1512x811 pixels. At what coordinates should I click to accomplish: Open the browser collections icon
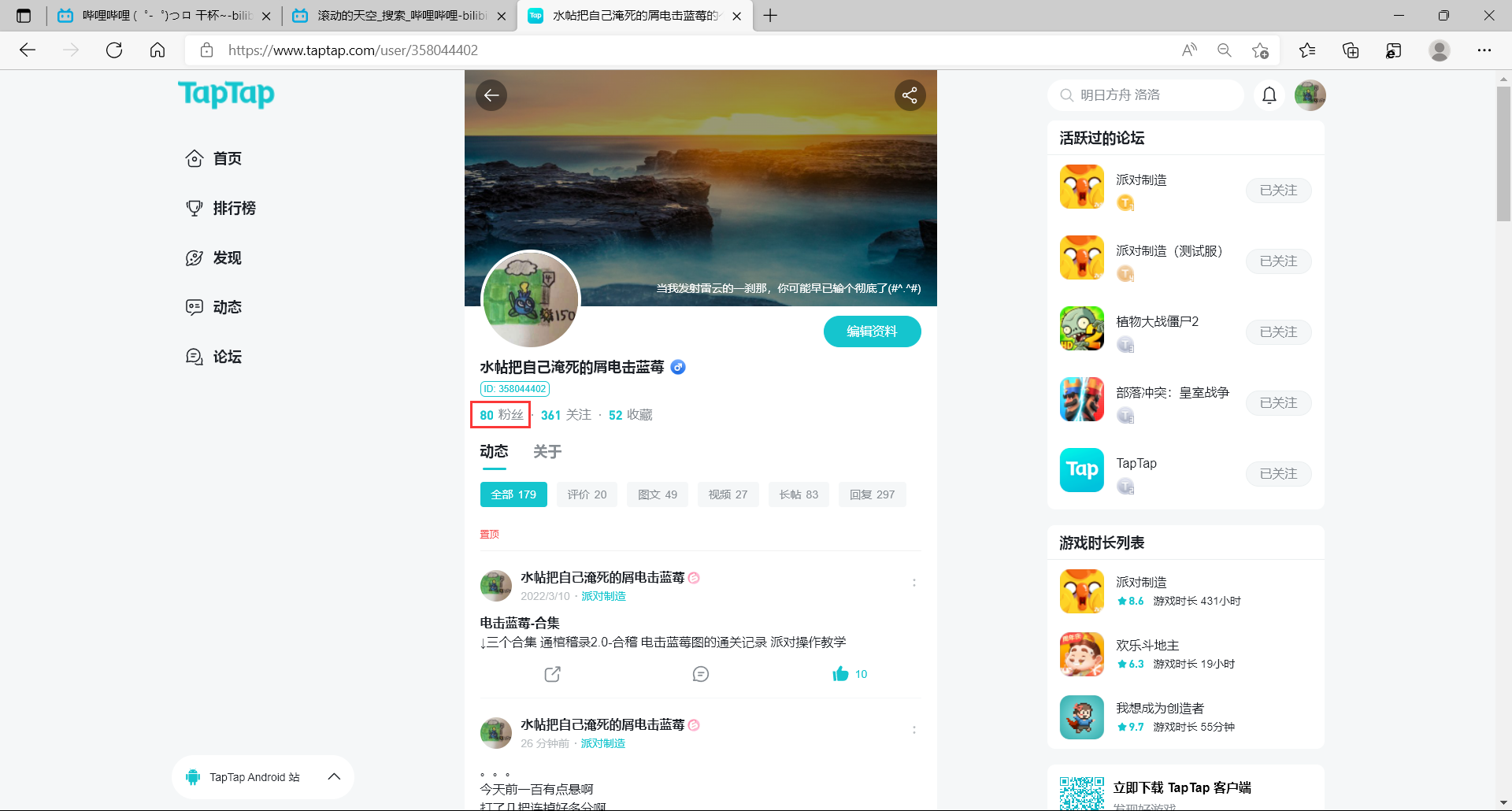1351,50
